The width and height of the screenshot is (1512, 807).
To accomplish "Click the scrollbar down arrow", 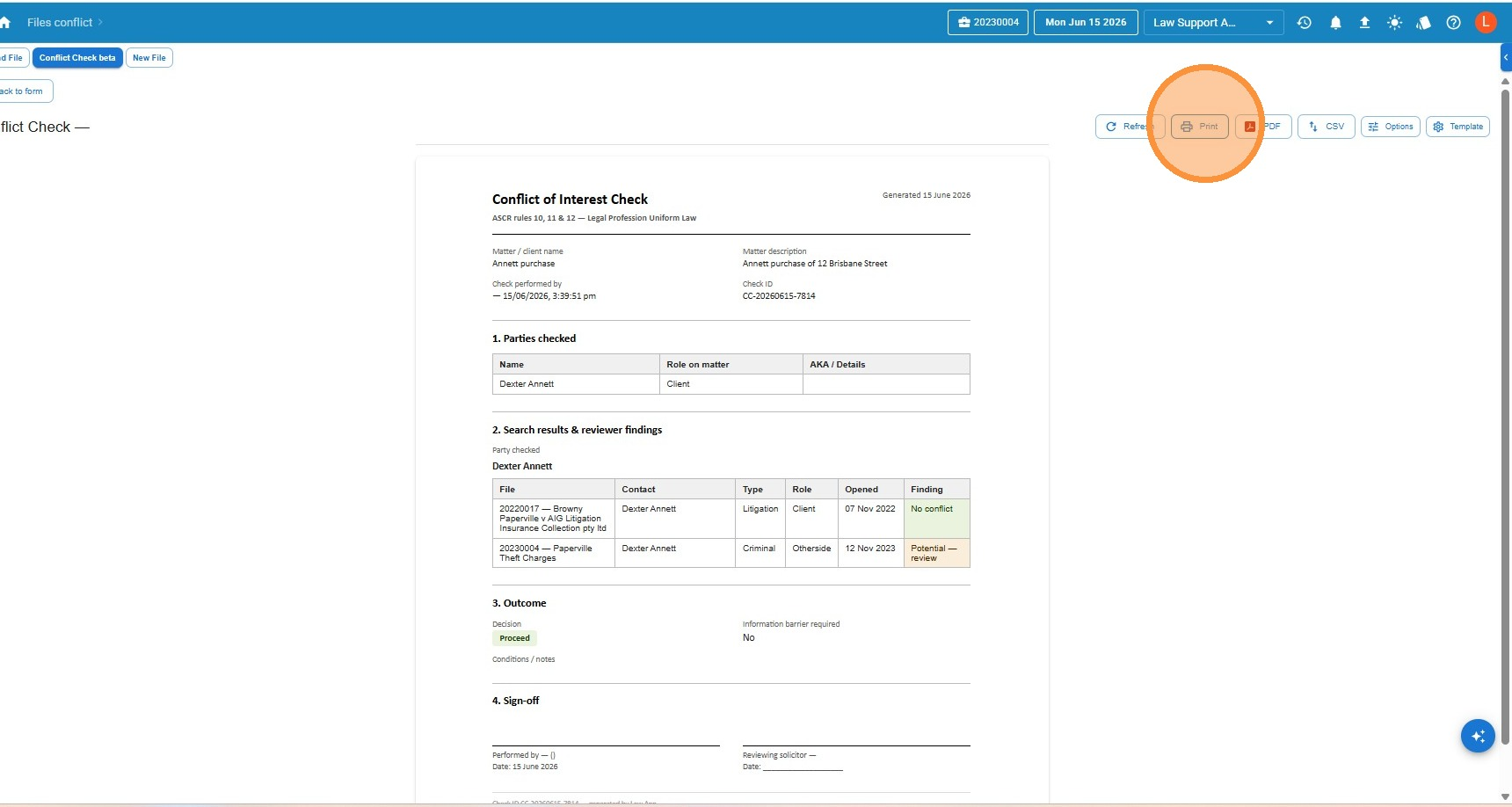I will click(1506, 797).
